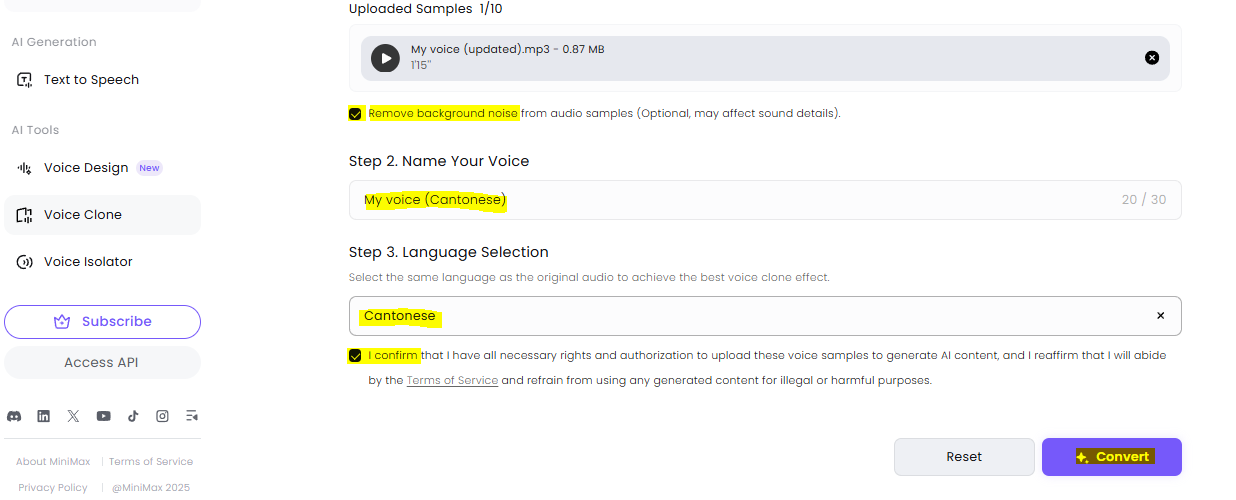The width and height of the screenshot is (1236, 500).
Task: Click the @MiniMax 2025 footer text
Action: click(151, 488)
